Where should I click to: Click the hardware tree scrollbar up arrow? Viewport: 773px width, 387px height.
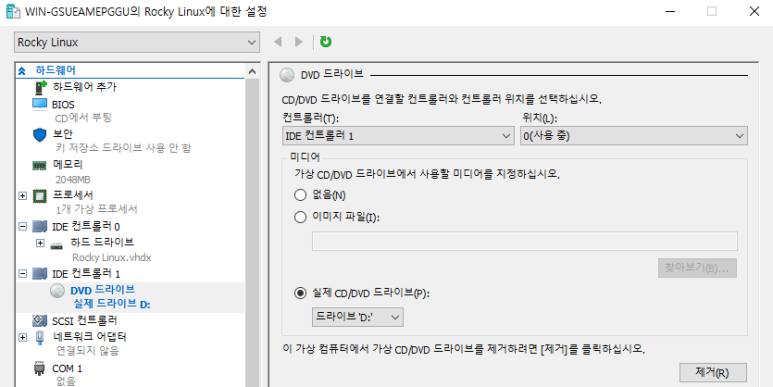[x=252, y=71]
